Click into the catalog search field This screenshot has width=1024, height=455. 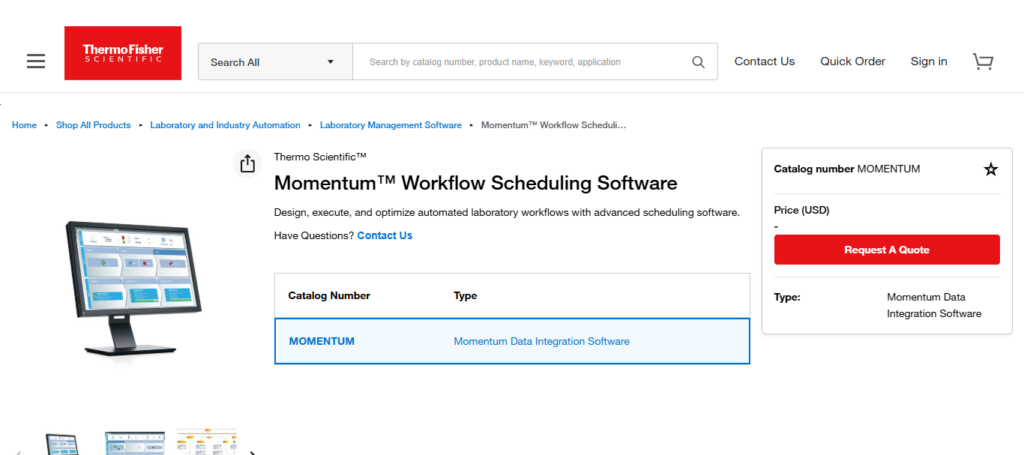click(x=522, y=62)
